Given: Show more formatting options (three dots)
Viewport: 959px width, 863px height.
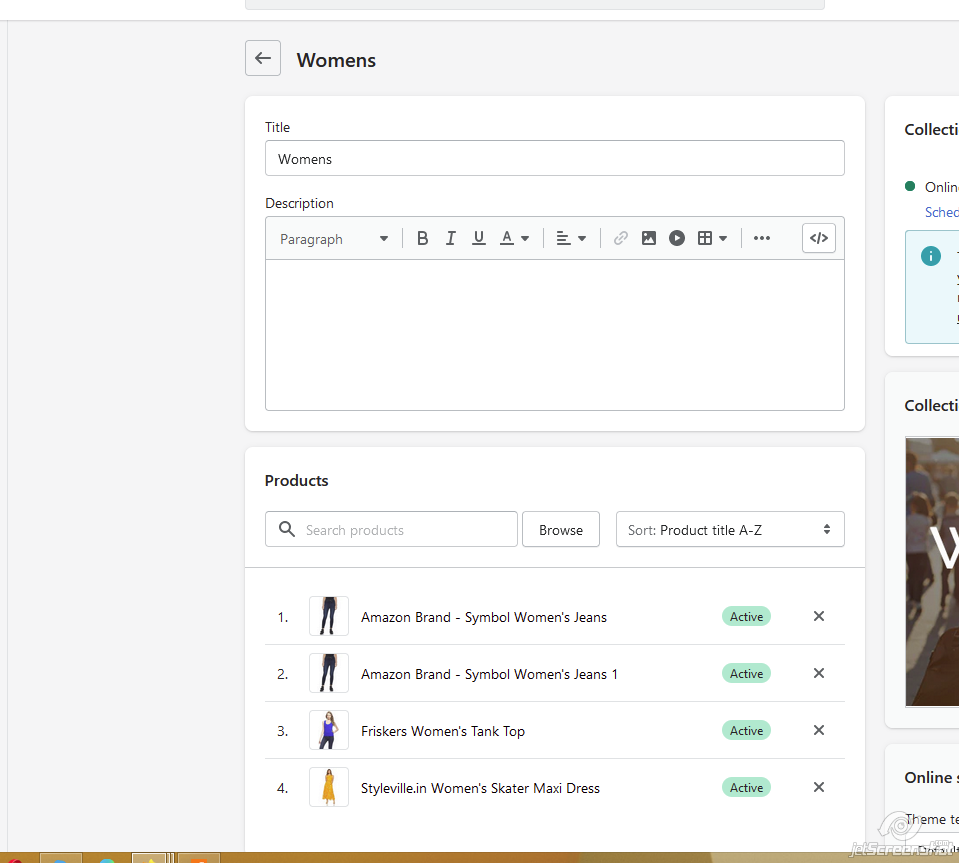Looking at the screenshot, I should click(761, 238).
